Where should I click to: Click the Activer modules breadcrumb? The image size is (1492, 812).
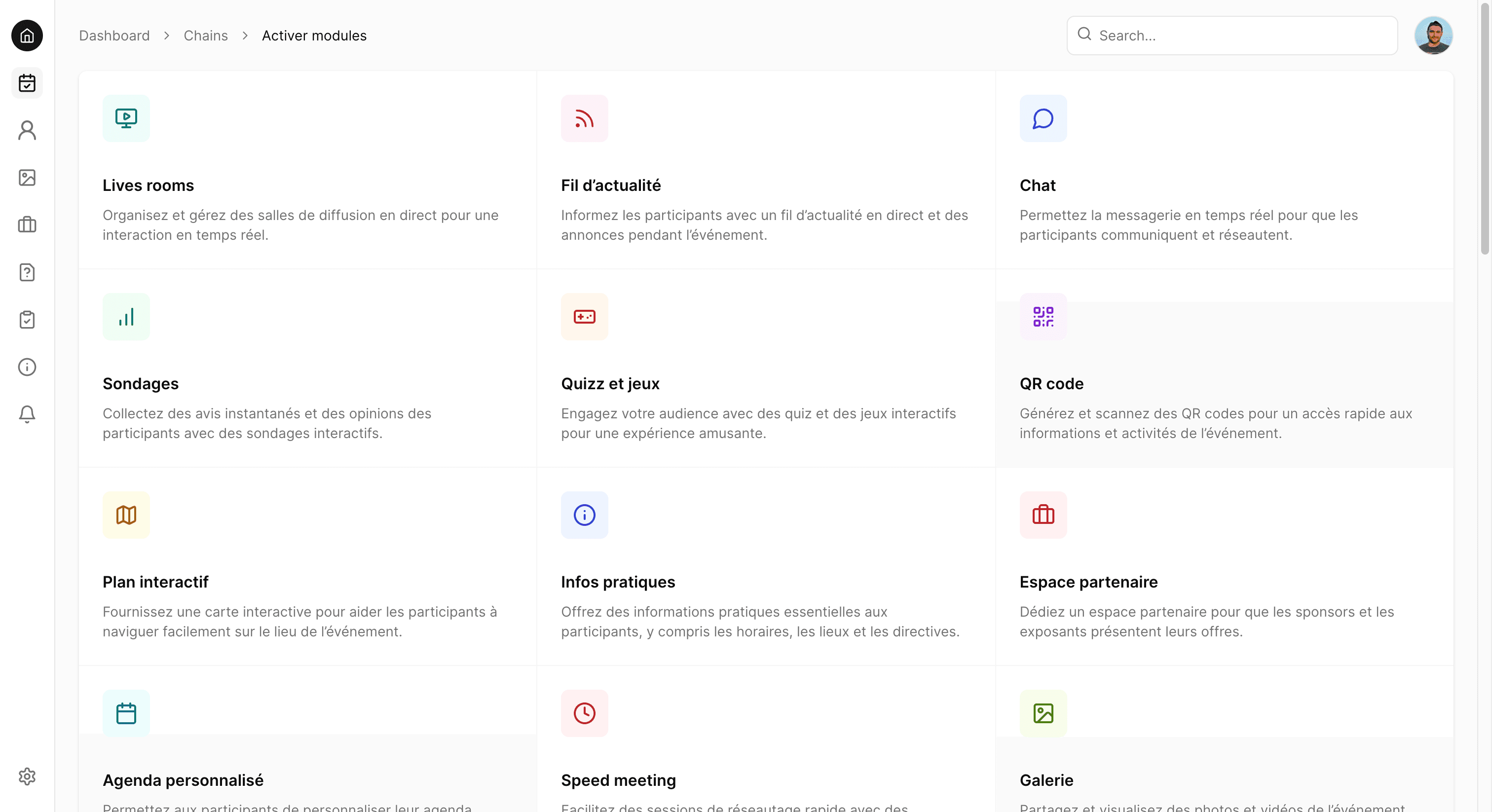314,36
